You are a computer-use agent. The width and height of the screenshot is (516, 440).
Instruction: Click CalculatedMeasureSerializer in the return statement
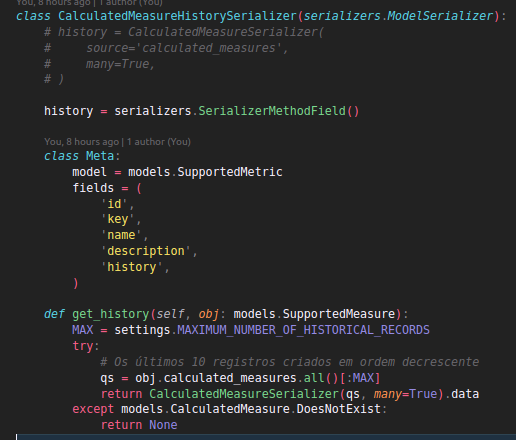244,394
